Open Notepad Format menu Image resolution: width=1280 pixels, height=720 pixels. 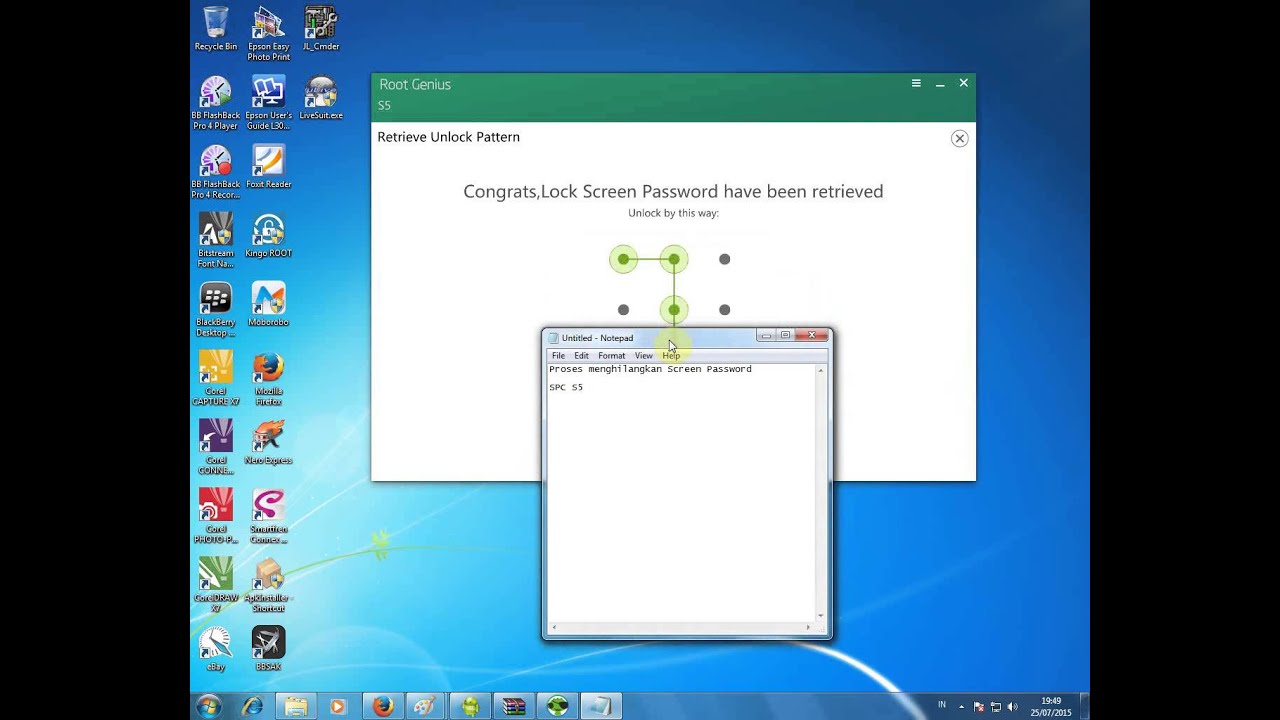(x=611, y=356)
